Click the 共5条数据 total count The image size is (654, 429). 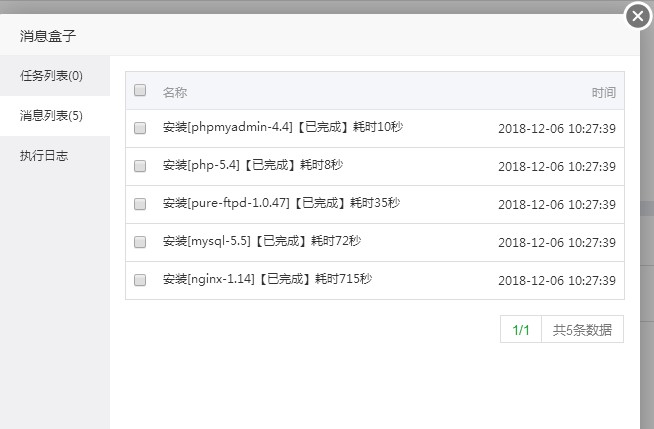pos(582,330)
